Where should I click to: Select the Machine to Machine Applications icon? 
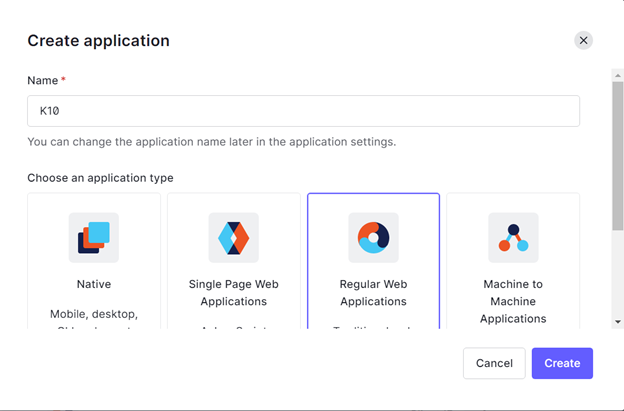pos(513,238)
